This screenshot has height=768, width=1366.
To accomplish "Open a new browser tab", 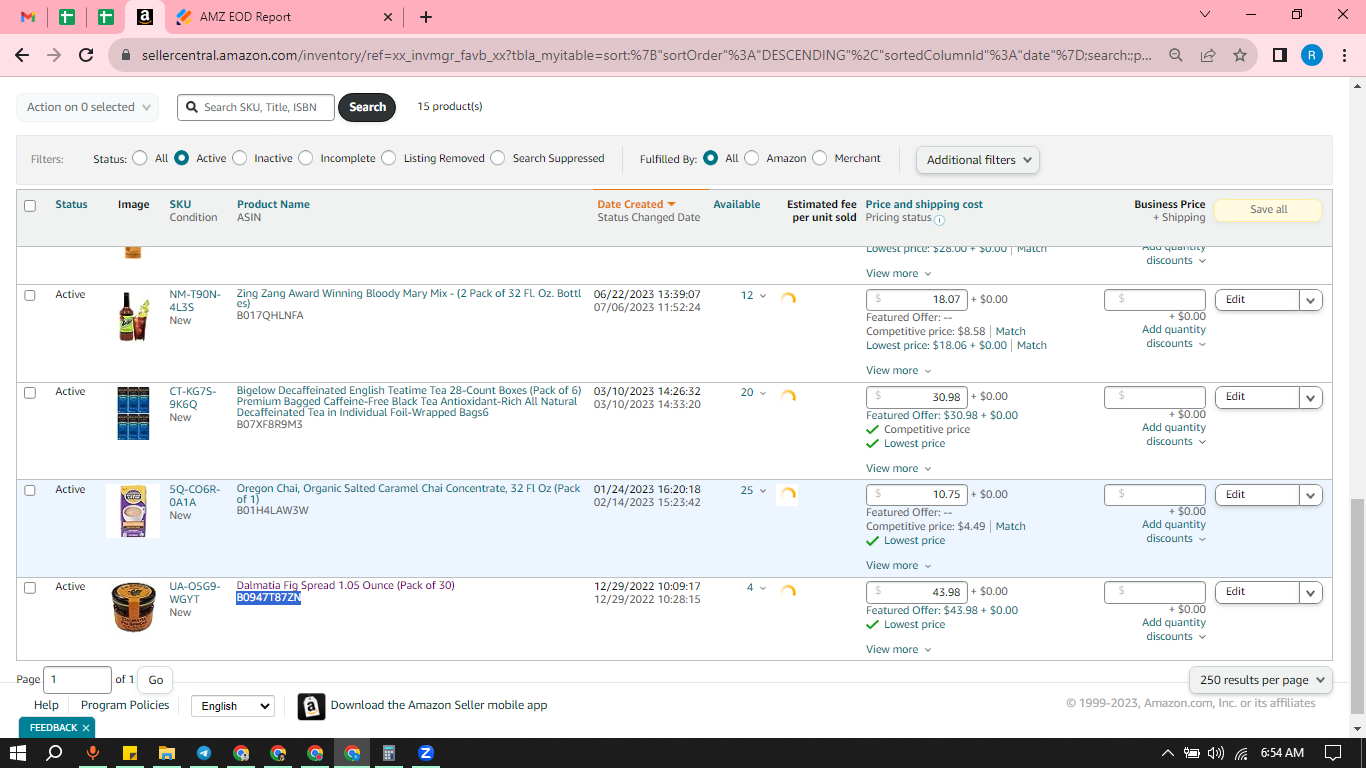I will point(426,17).
